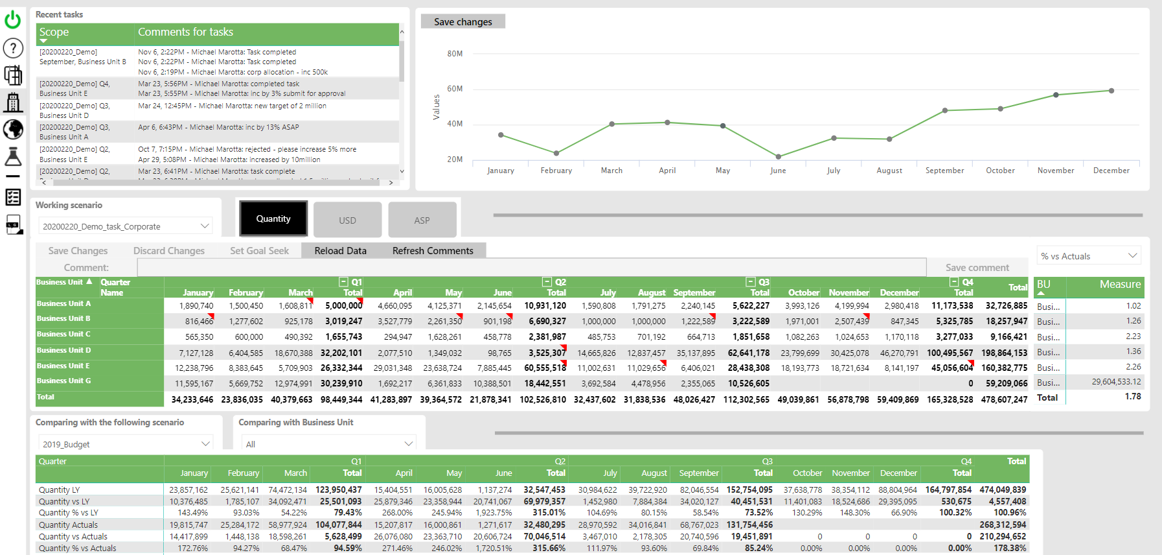Switch to the Quantity tab
Viewport: 1162px width, 555px height.
[x=273, y=219]
